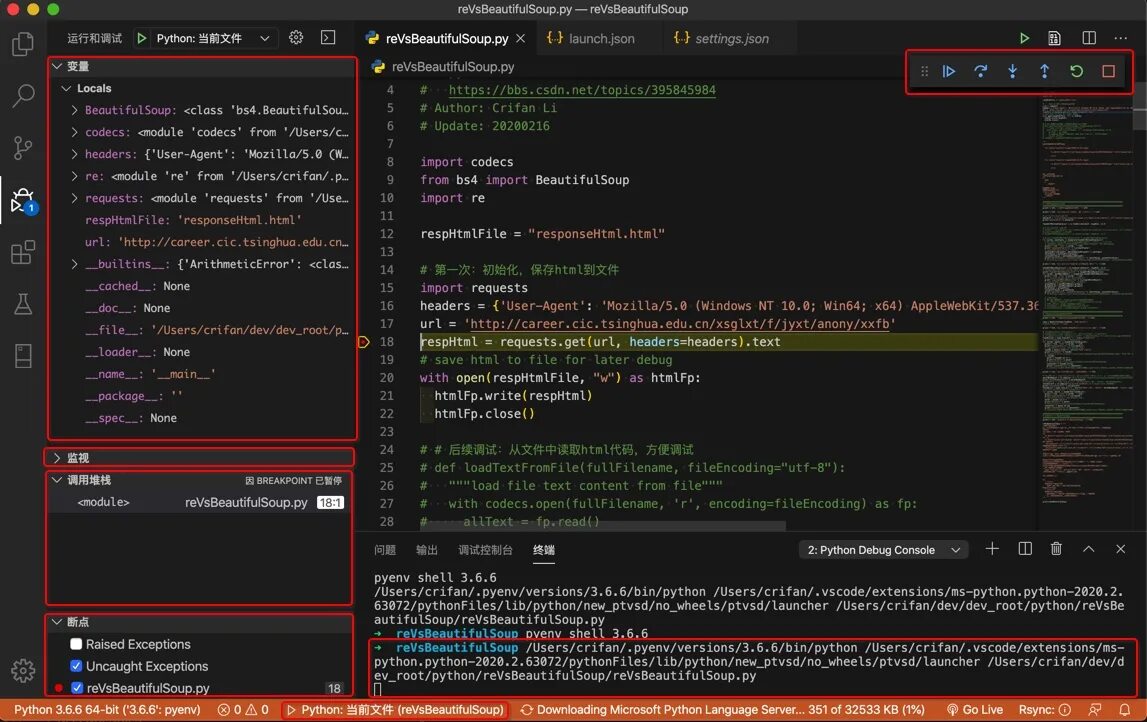Click Step Into in the debug toolbar
Screen dimensions: 1147x722
point(1012,71)
